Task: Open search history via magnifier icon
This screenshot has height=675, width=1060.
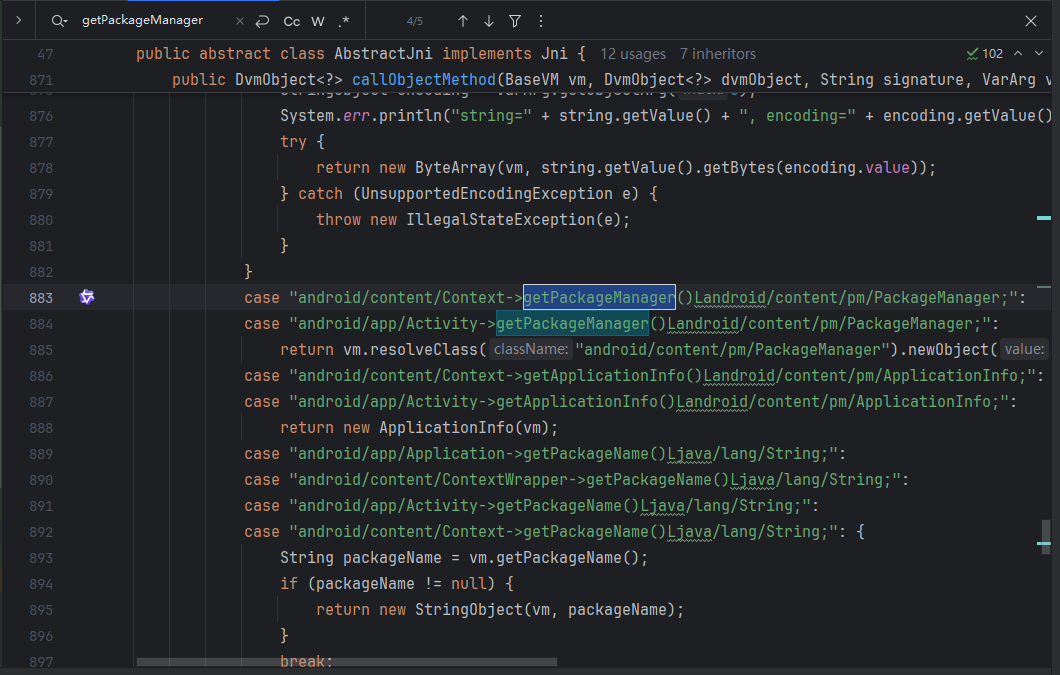Action: [60, 21]
